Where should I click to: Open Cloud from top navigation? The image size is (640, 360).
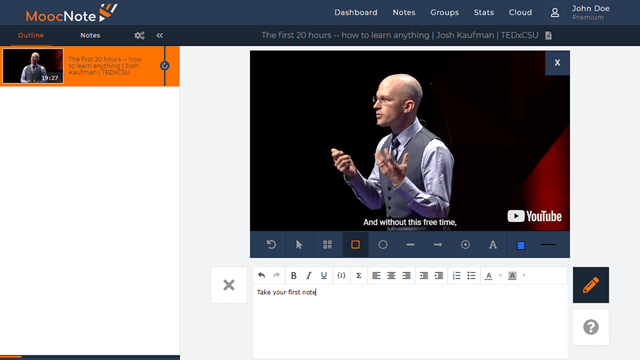click(x=520, y=12)
